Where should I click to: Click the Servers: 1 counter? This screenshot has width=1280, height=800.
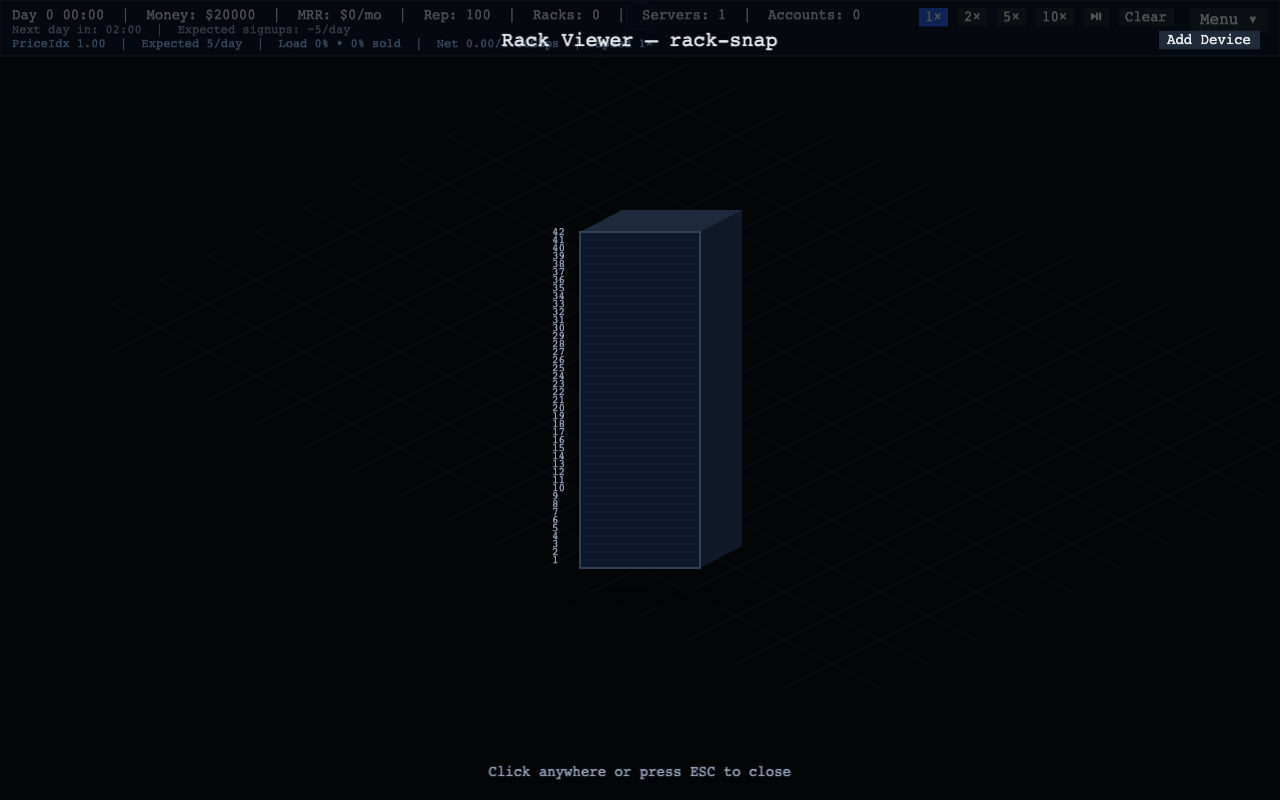tap(683, 15)
